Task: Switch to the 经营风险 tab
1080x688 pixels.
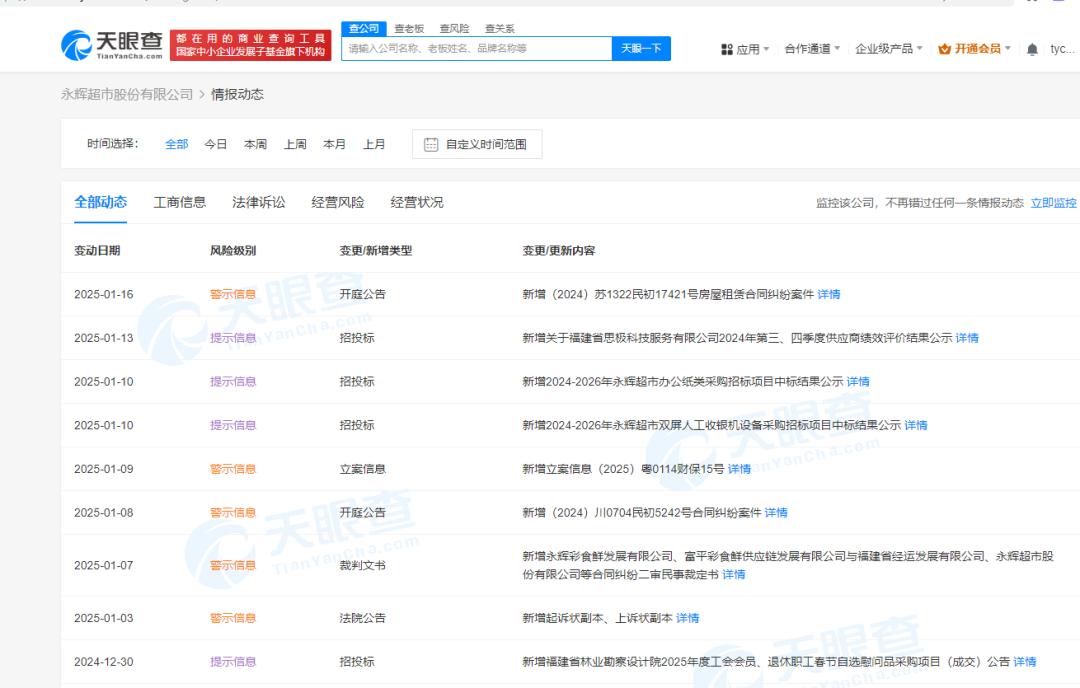Action: point(338,202)
